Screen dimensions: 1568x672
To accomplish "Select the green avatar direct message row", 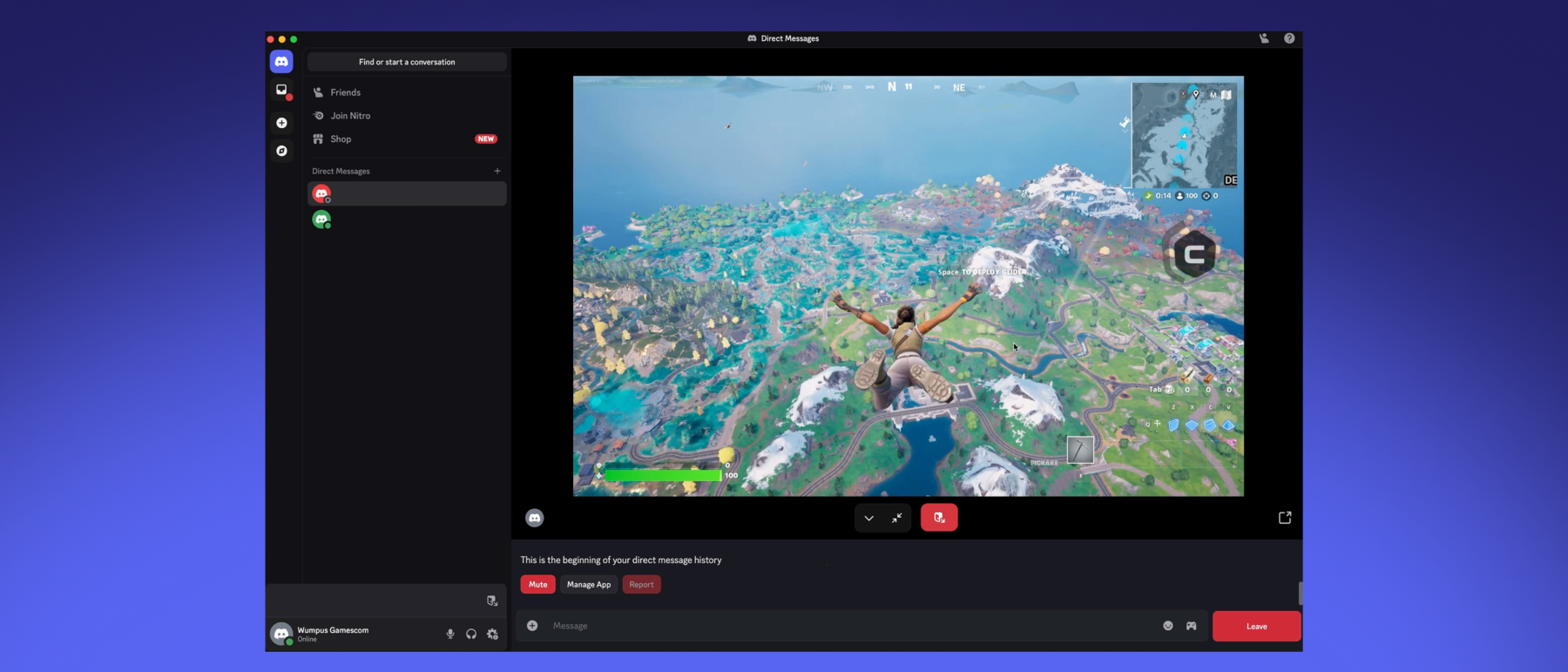I will [x=407, y=220].
